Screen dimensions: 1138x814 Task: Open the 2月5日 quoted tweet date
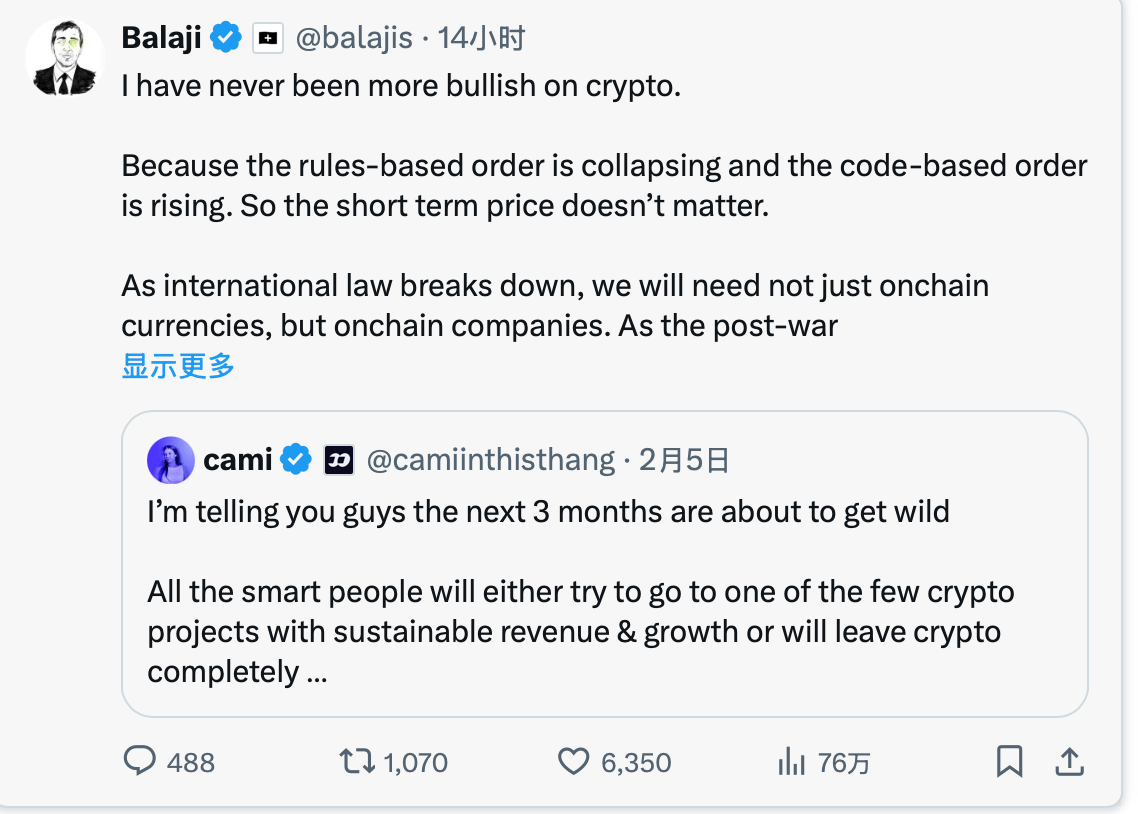click(x=684, y=459)
